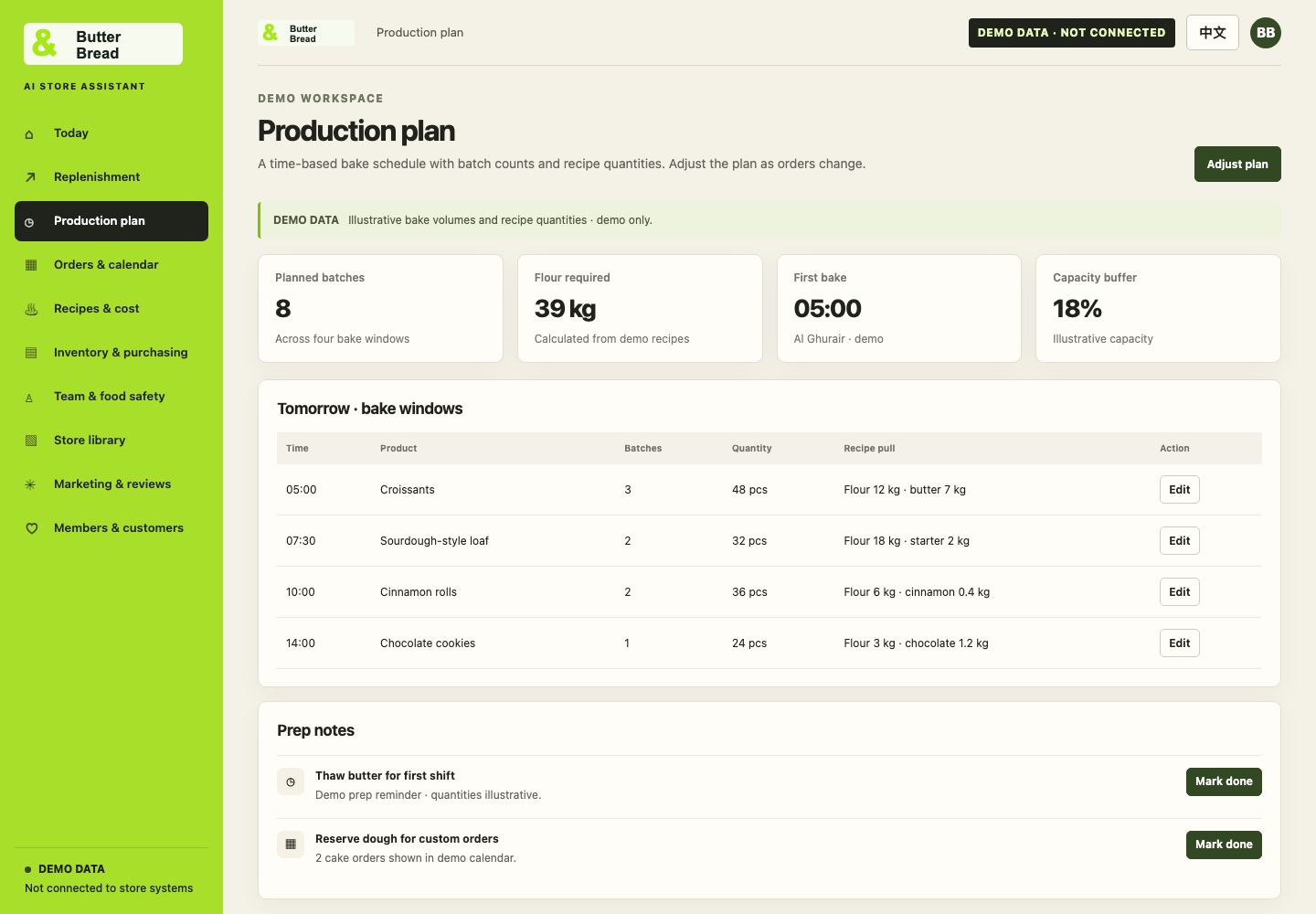Click the Capacity buffer card
This screenshot has width=1316, height=914.
(x=1158, y=308)
